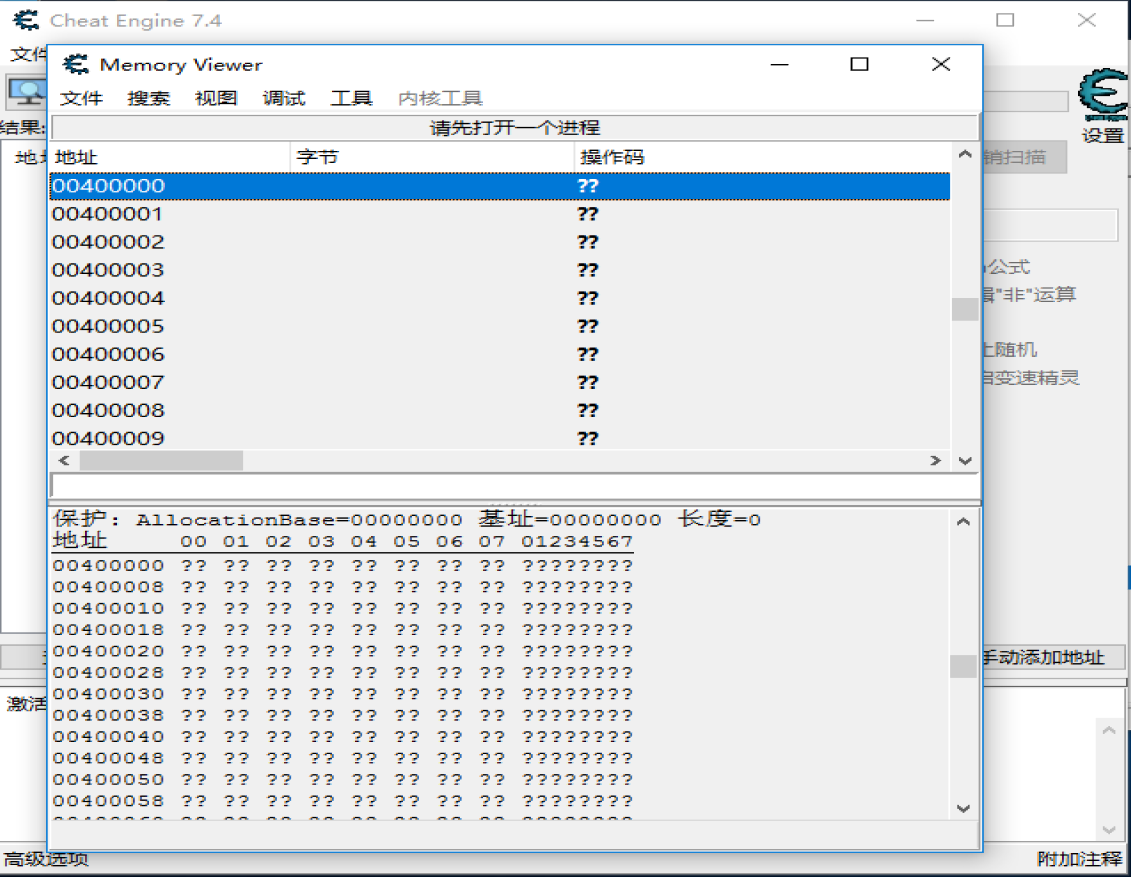Click 附加注释 in Cheat Engine main window
This screenshot has height=877, width=1131.
coord(1079,859)
